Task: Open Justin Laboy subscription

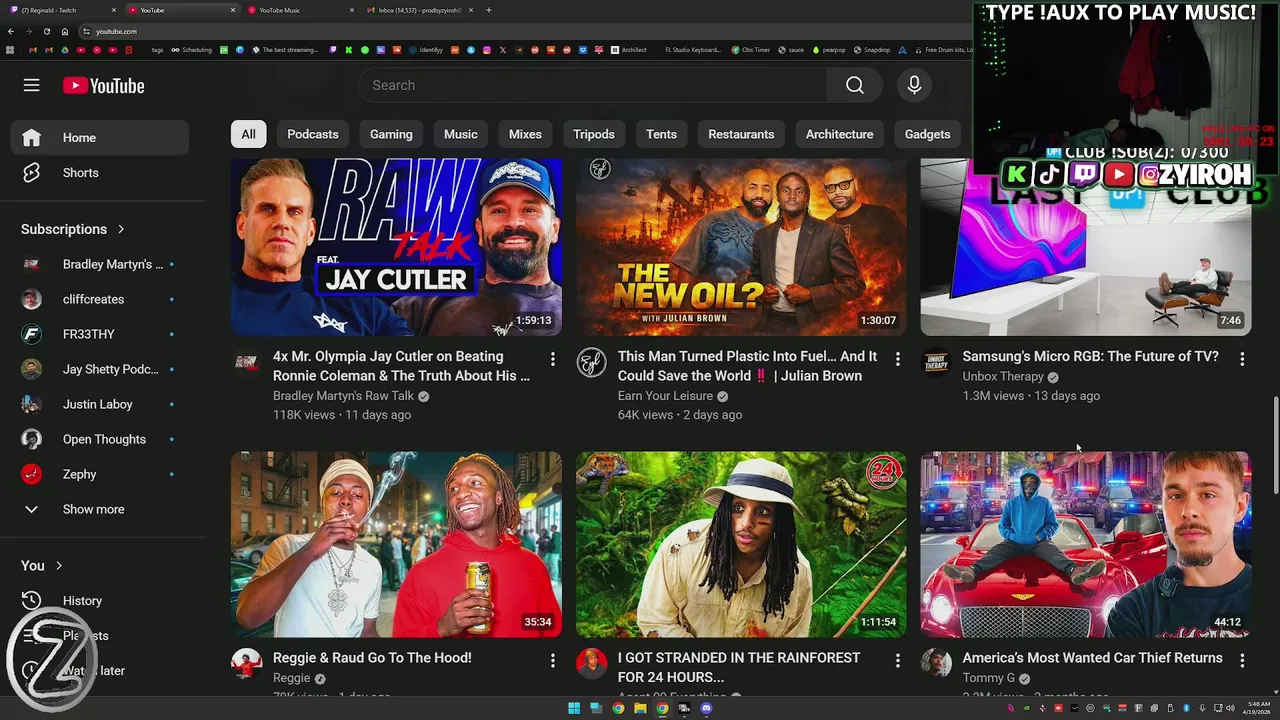Action: tap(99, 404)
